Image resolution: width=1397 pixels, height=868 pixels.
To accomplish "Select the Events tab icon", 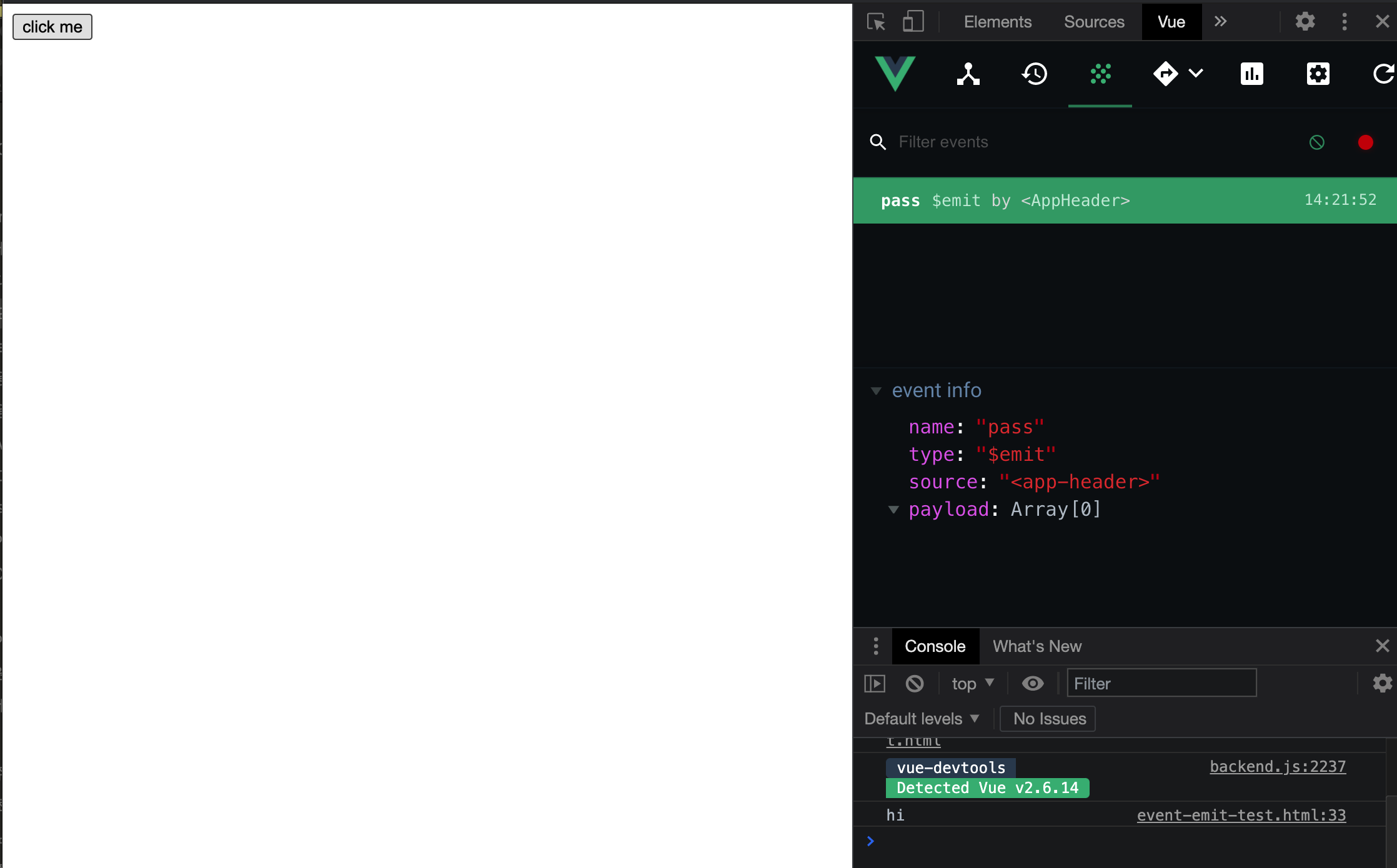I will point(1100,74).
